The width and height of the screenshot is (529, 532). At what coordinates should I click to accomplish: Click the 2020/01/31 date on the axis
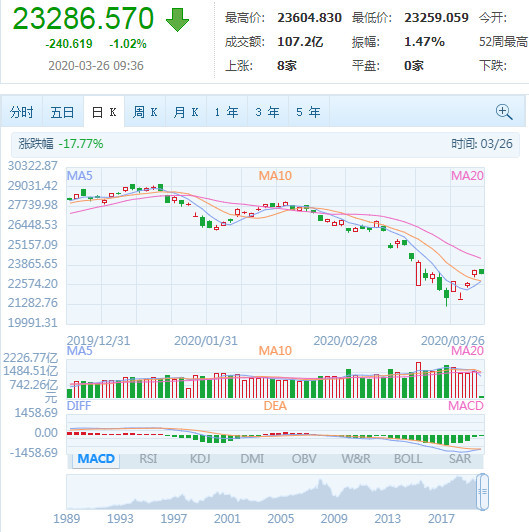point(206,341)
